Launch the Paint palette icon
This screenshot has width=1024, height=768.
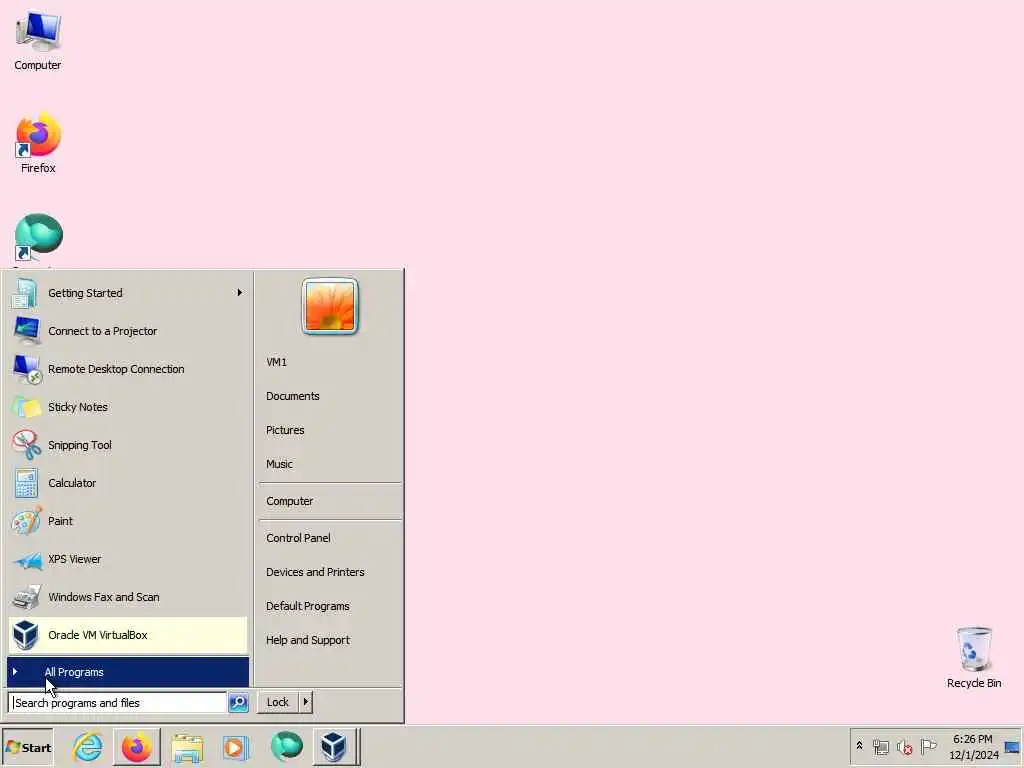point(26,521)
